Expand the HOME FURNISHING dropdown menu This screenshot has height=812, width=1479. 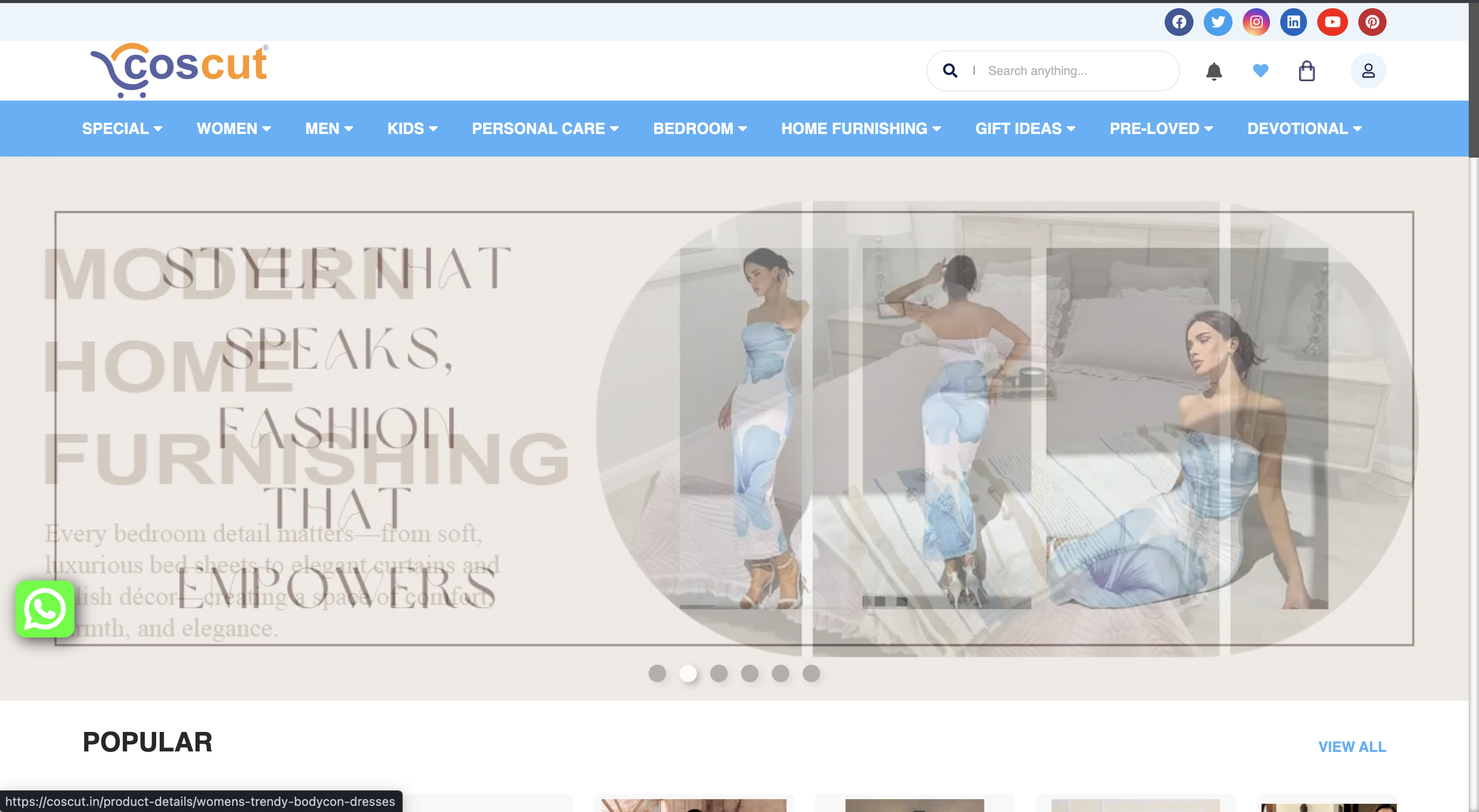pos(861,128)
